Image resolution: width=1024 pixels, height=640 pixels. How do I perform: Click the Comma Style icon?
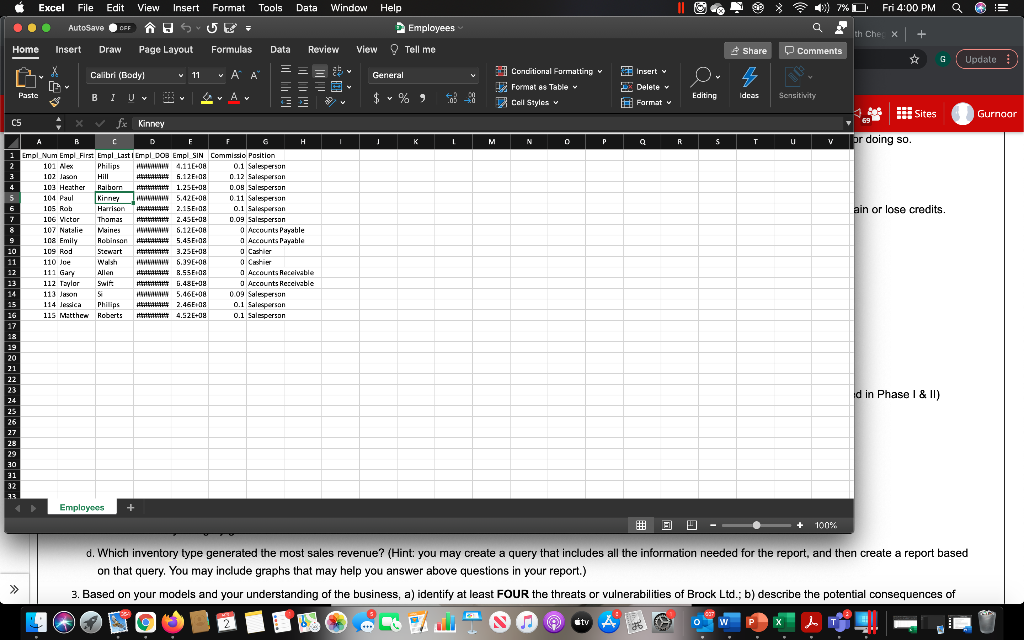point(424,97)
